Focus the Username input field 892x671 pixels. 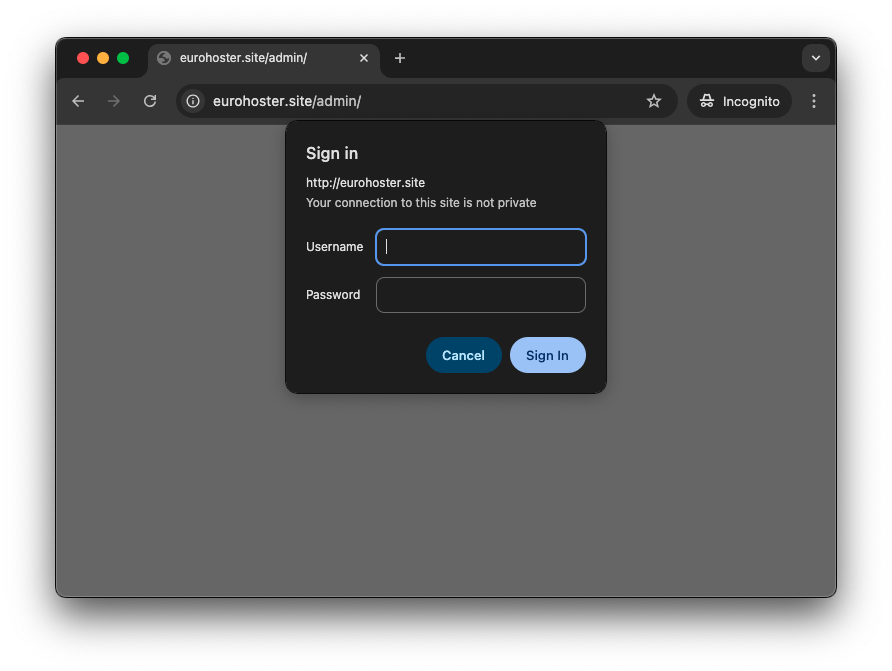[481, 247]
